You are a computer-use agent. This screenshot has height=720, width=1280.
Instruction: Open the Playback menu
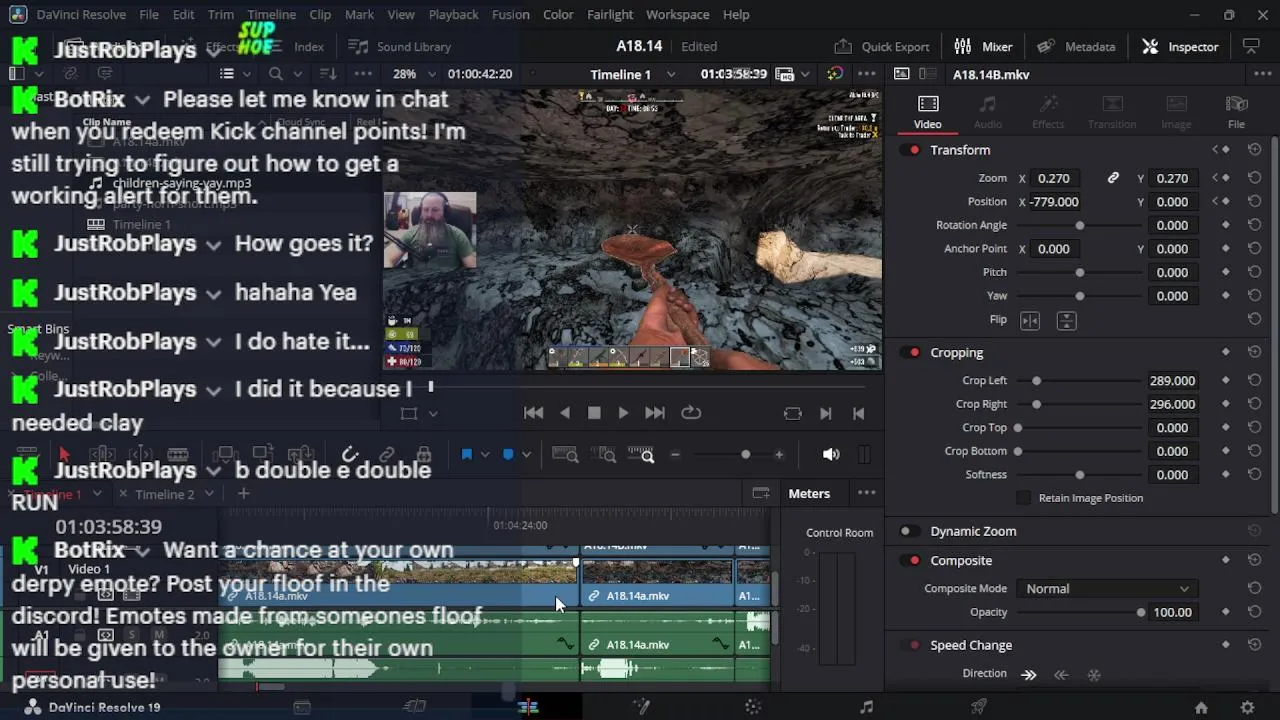tap(453, 15)
